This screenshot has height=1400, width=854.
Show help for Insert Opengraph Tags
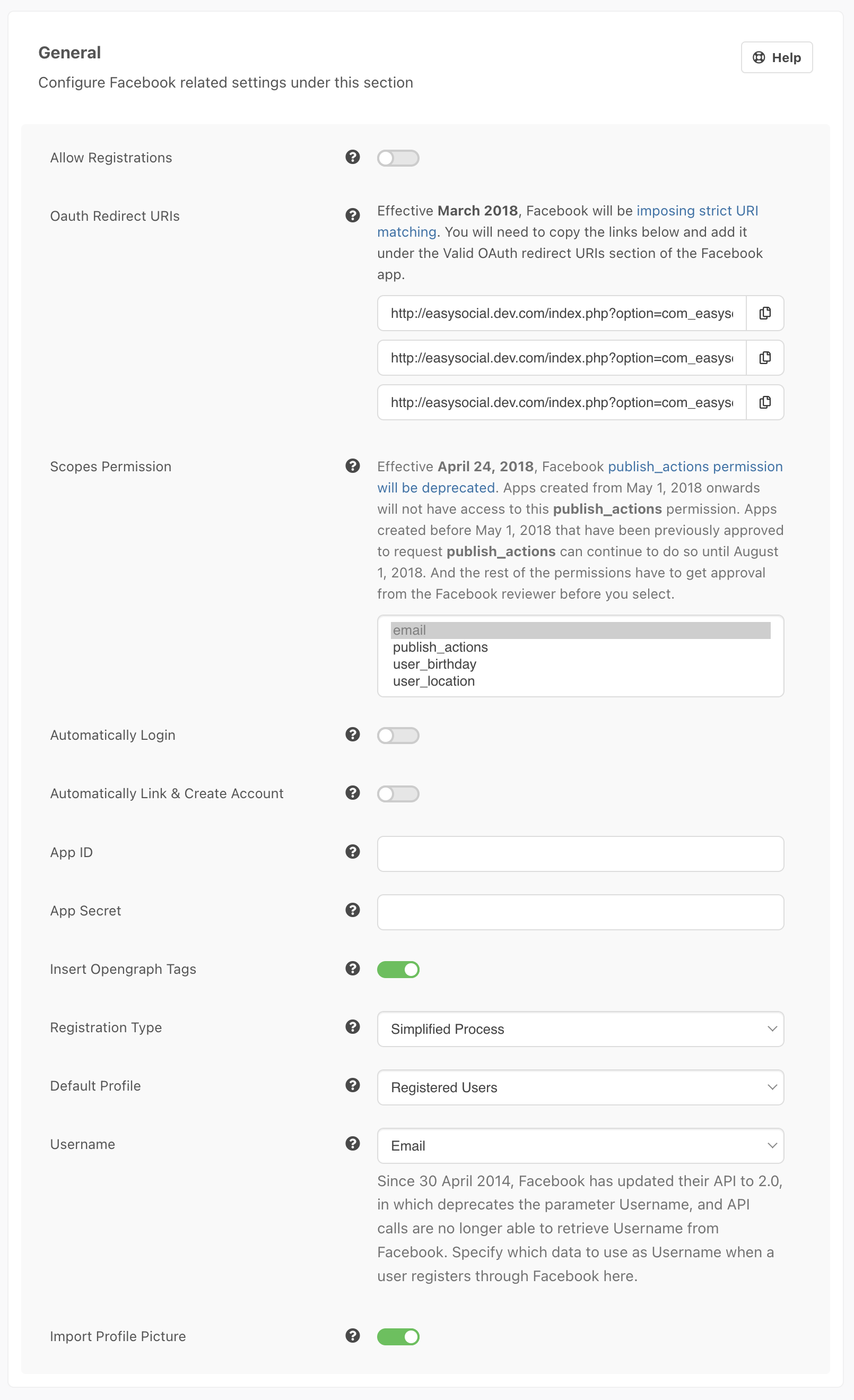(353, 968)
